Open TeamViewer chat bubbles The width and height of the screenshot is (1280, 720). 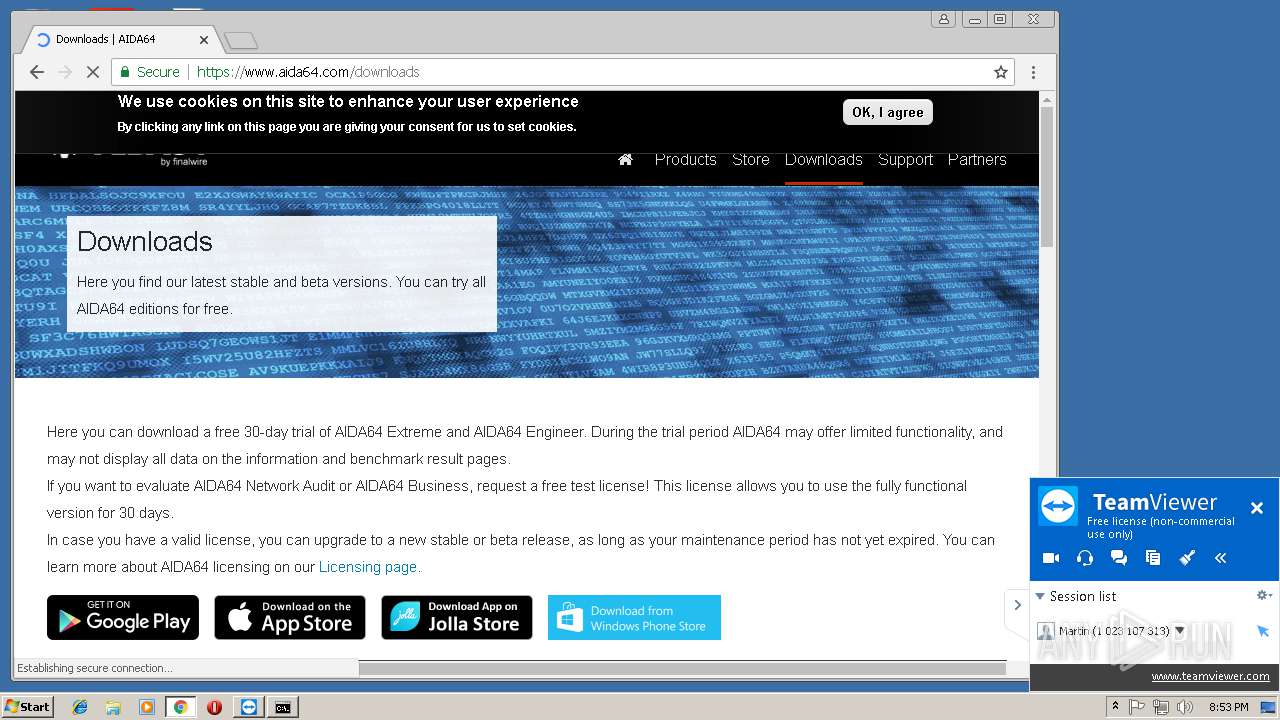[1119, 558]
